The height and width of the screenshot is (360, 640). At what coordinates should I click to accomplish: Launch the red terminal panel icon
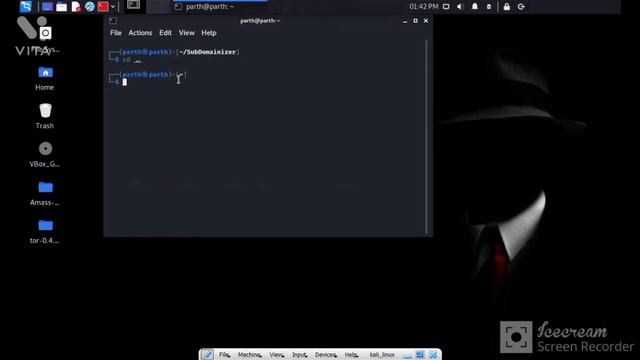(x=103, y=7)
